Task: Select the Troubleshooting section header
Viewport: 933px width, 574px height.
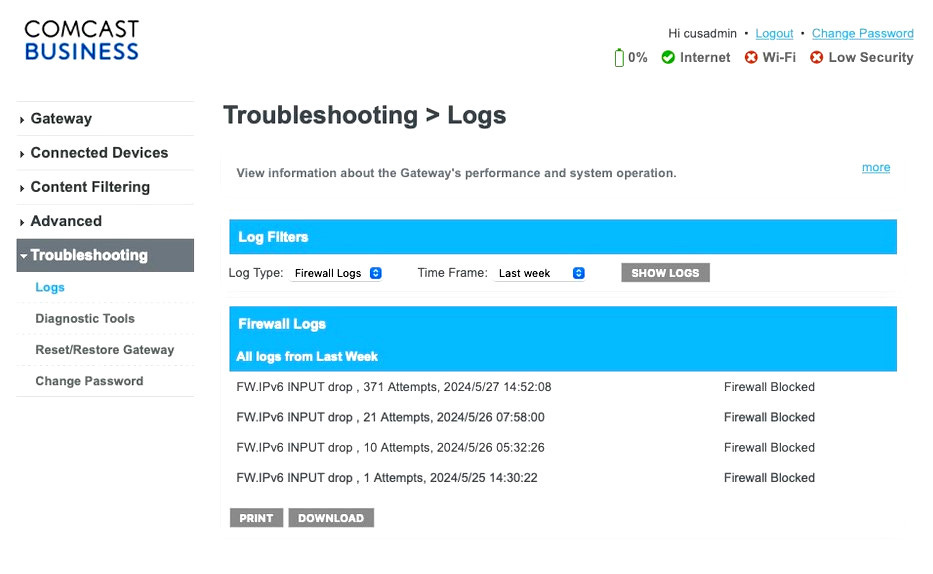Action: tap(105, 255)
